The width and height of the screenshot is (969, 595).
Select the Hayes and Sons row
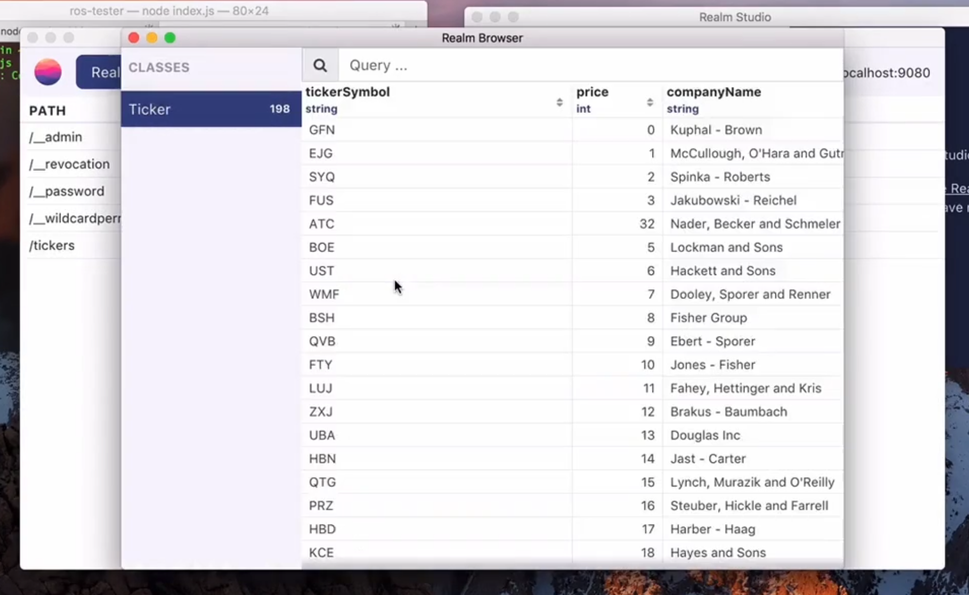718,553
